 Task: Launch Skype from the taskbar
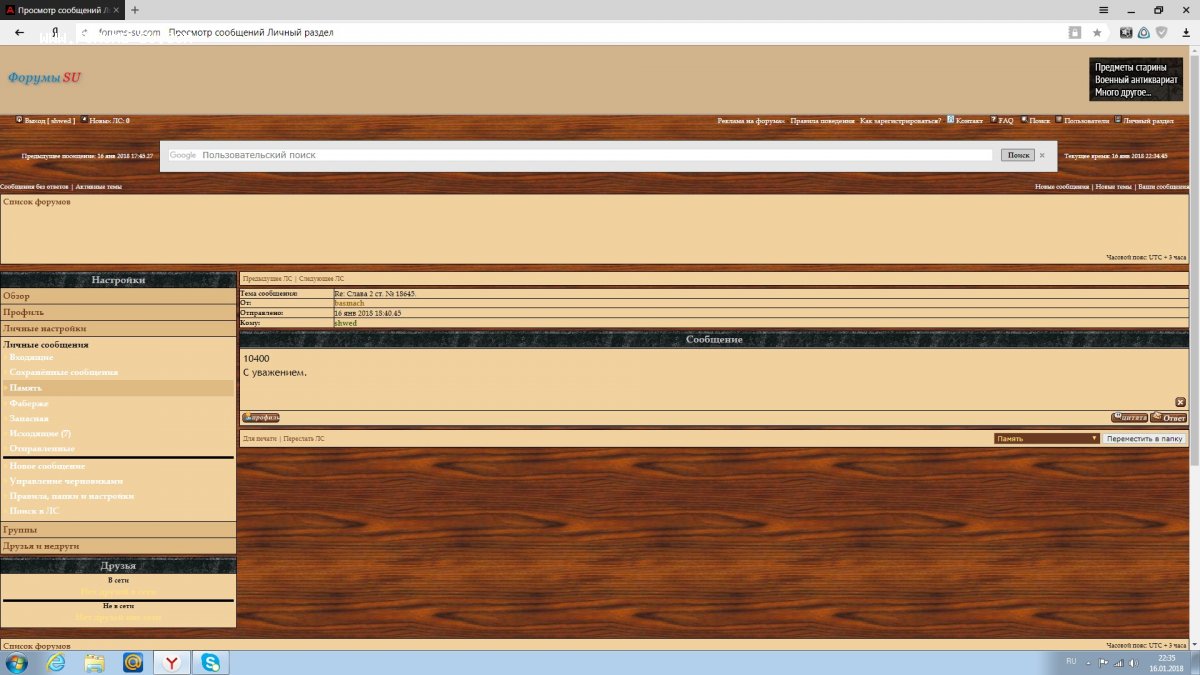click(x=211, y=662)
